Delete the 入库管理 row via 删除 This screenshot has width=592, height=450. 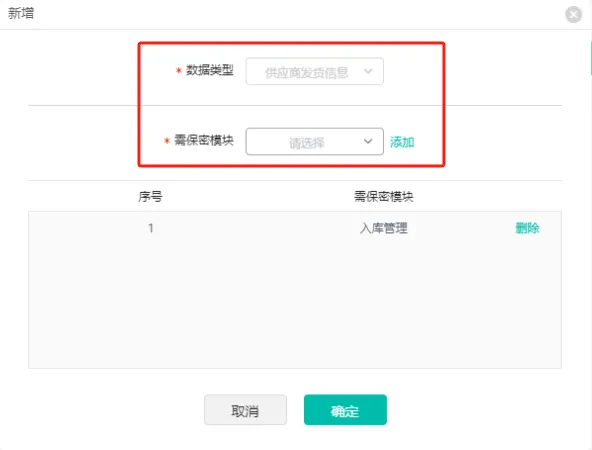click(527, 228)
